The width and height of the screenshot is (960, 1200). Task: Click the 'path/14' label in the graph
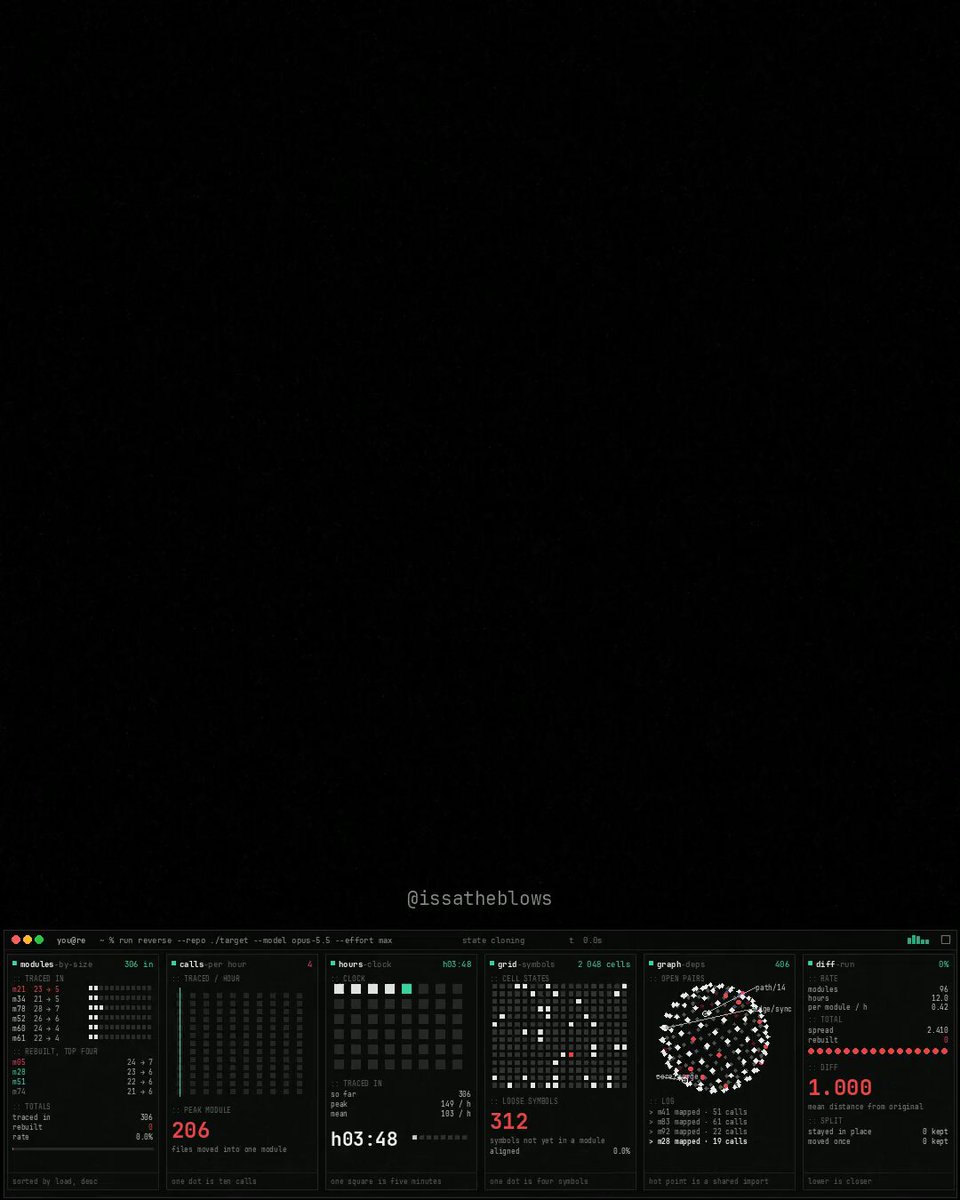(772, 988)
